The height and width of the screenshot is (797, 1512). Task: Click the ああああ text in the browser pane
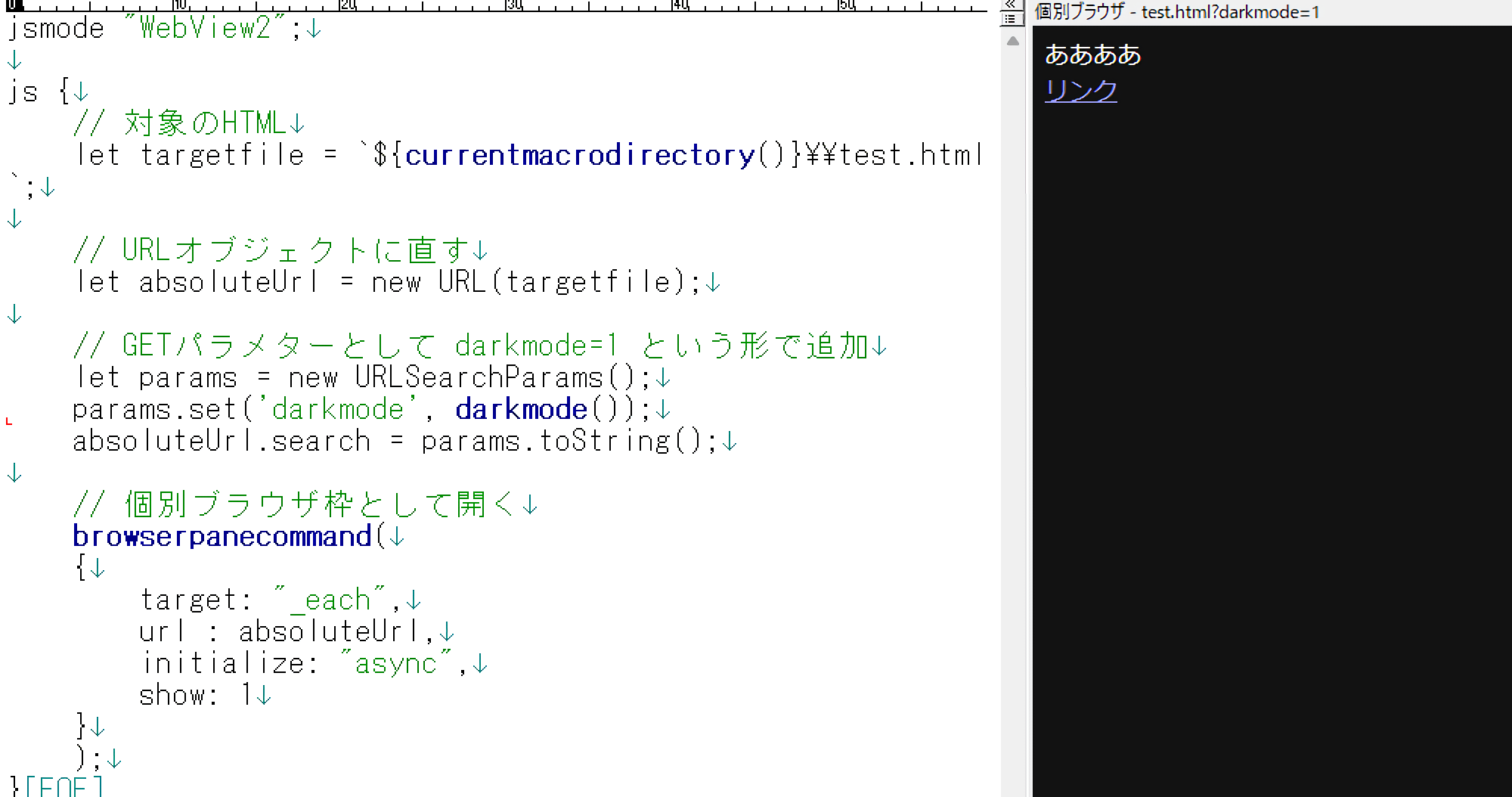coord(1092,54)
